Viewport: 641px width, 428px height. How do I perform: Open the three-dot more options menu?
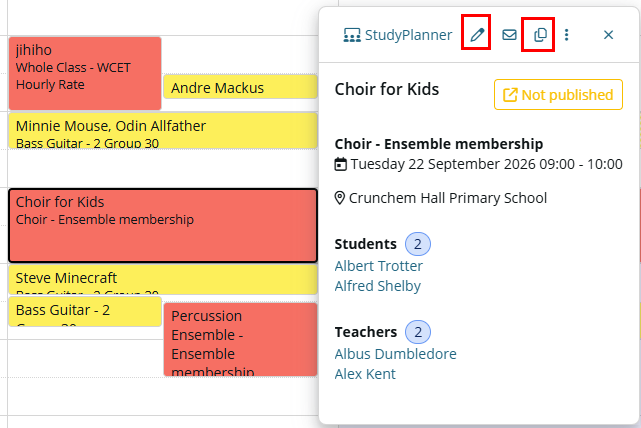coord(566,35)
